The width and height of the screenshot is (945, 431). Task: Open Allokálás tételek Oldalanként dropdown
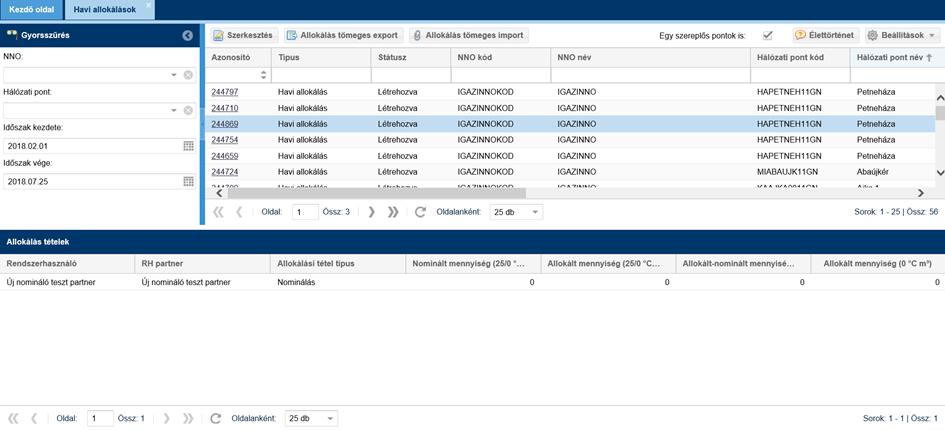311,418
